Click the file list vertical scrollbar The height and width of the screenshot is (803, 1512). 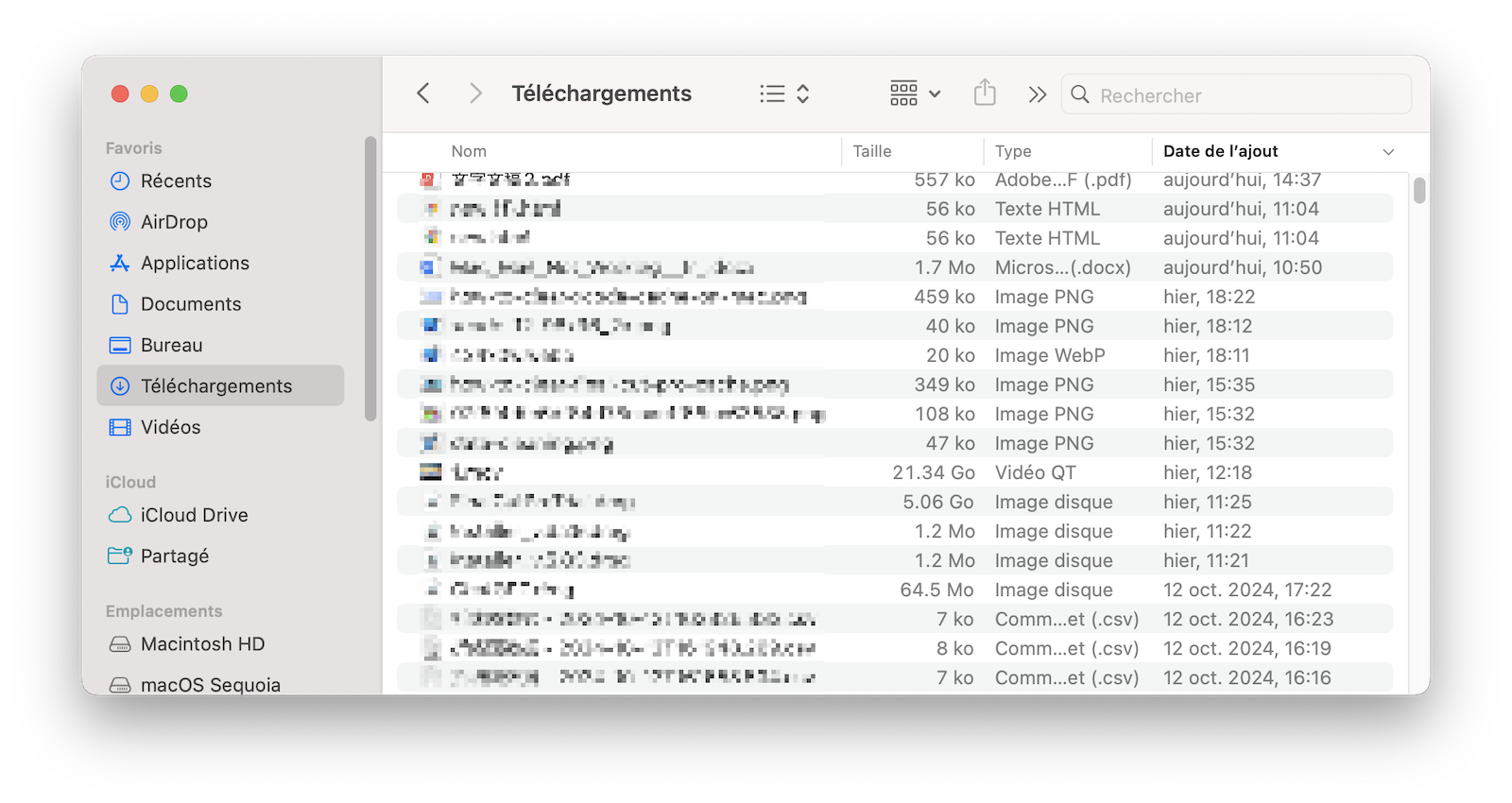pyautogui.click(x=1419, y=191)
